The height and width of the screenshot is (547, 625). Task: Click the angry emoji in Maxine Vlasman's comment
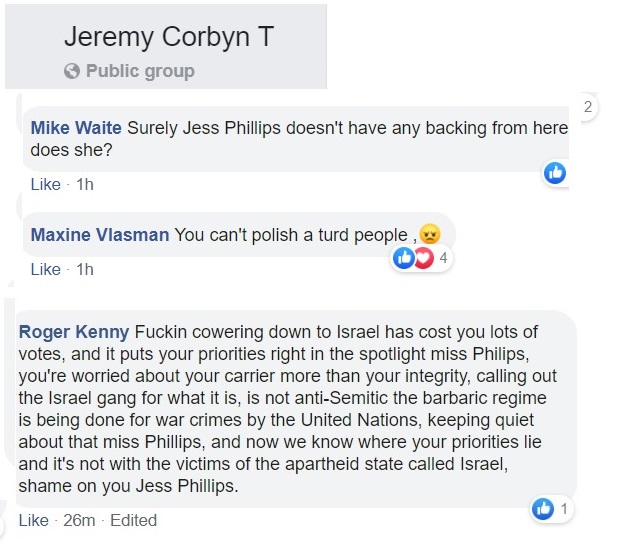pyautogui.click(x=430, y=236)
